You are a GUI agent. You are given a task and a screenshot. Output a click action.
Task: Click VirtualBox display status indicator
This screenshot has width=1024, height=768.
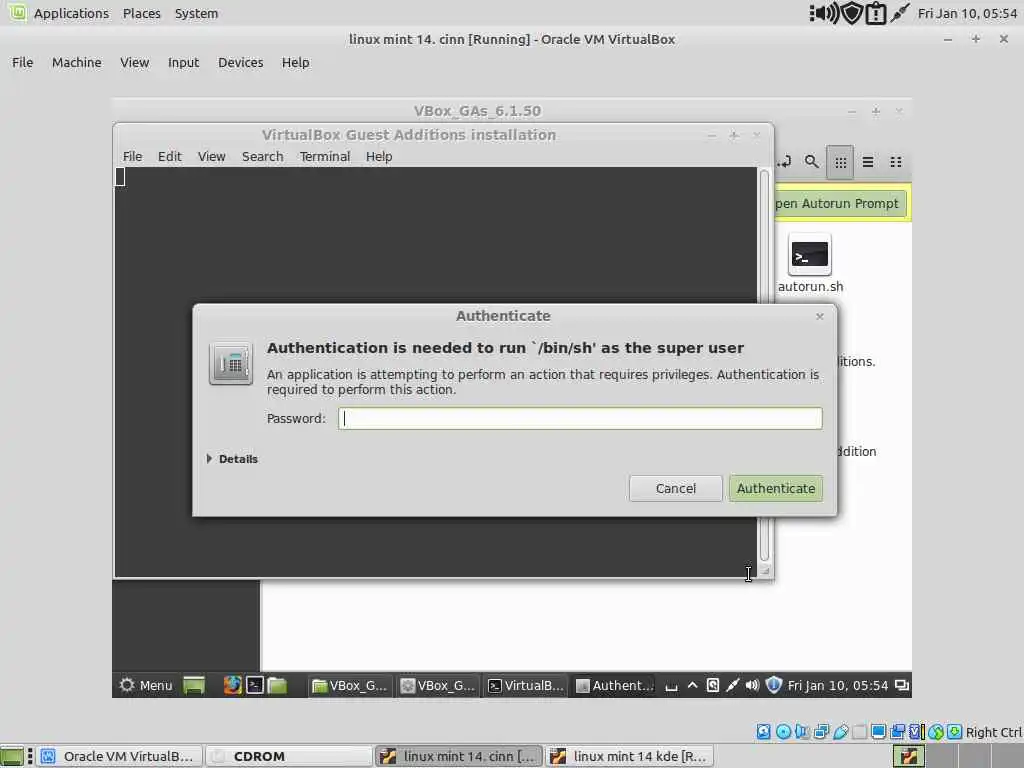(x=878, y=732)
